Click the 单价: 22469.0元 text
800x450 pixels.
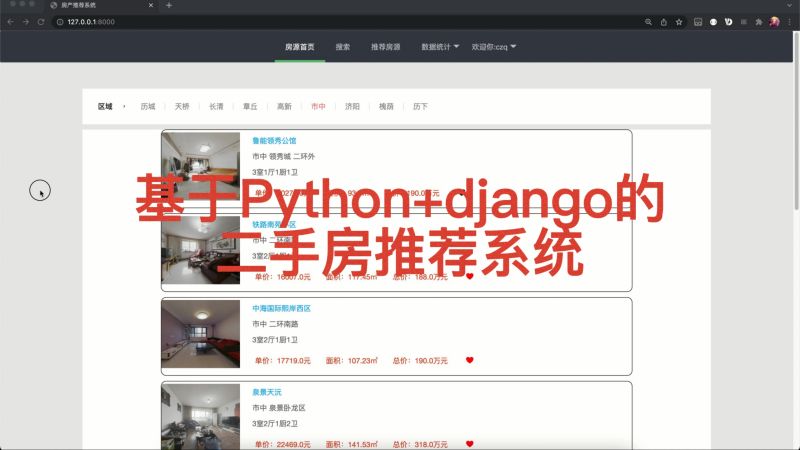click(283, 444)
